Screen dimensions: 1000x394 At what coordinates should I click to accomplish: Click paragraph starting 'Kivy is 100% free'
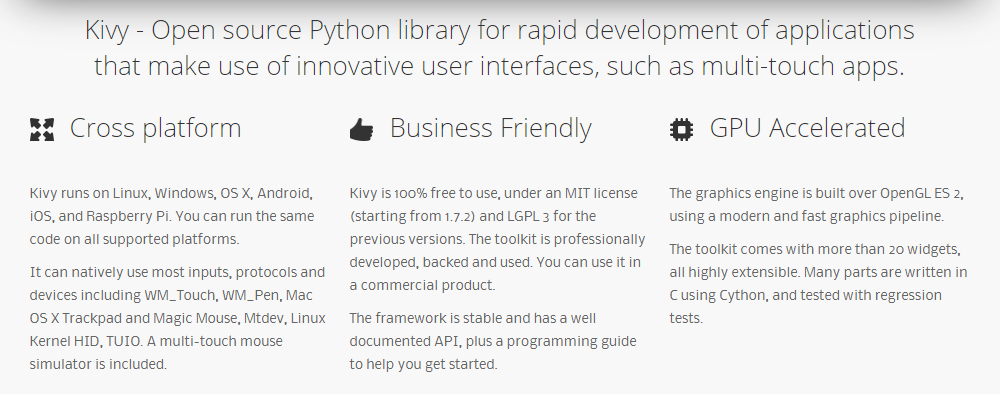[497, 239]
